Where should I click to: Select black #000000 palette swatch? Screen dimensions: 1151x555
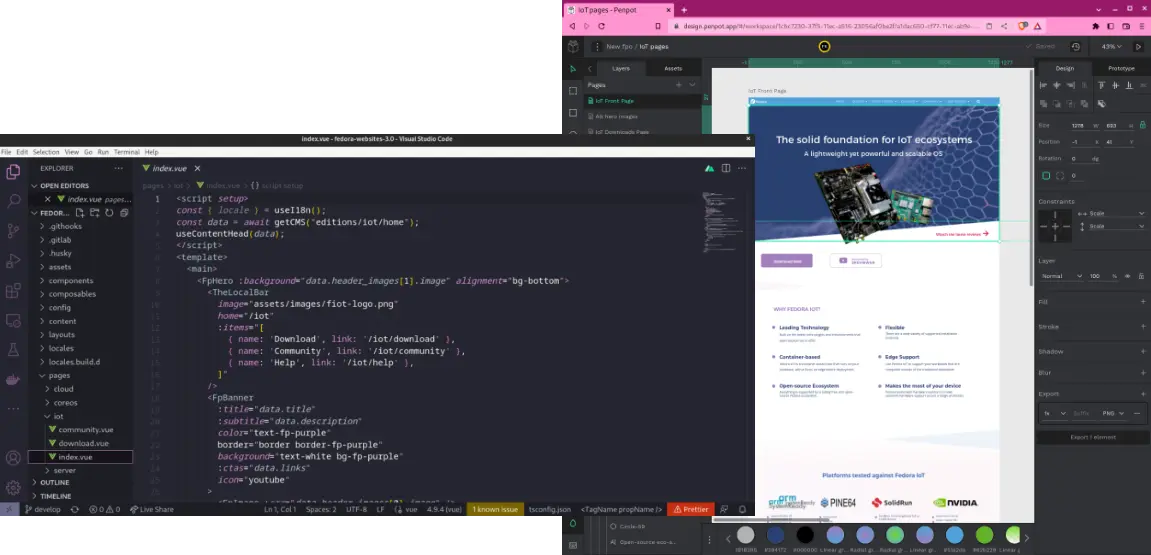[805, 535]
